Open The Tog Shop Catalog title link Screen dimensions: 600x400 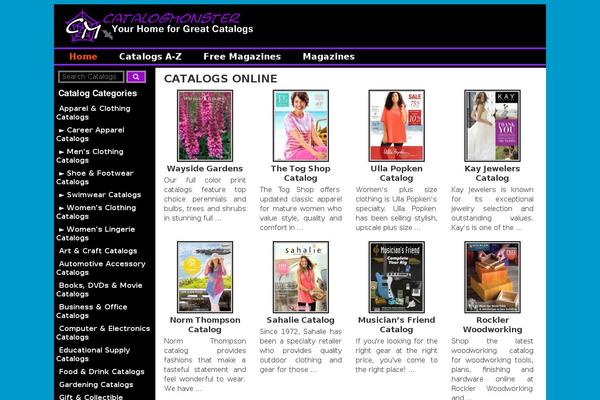301,173
